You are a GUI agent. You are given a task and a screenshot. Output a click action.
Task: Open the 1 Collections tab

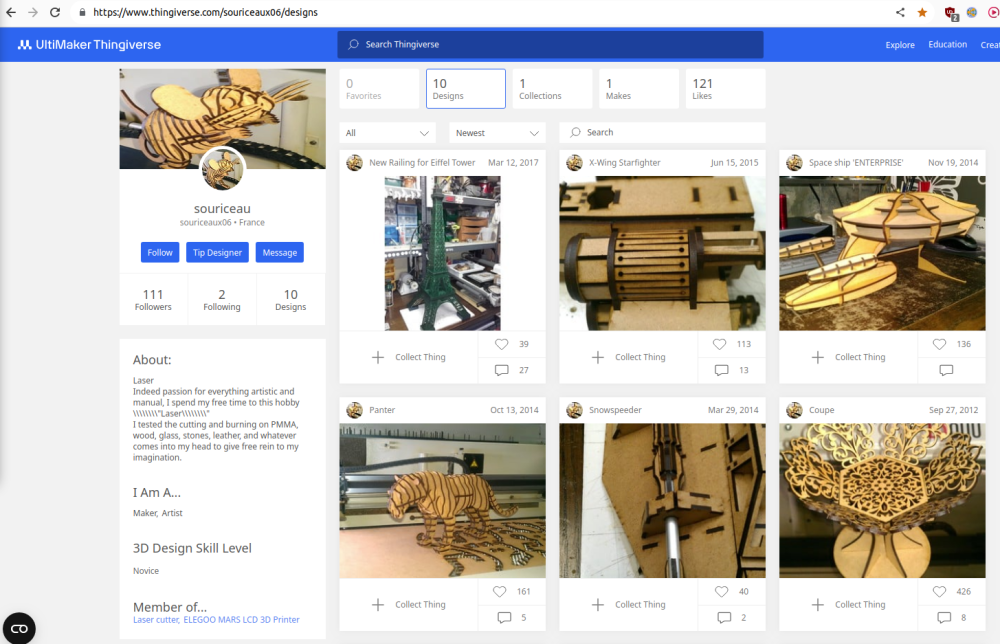(x=552, y=89)
